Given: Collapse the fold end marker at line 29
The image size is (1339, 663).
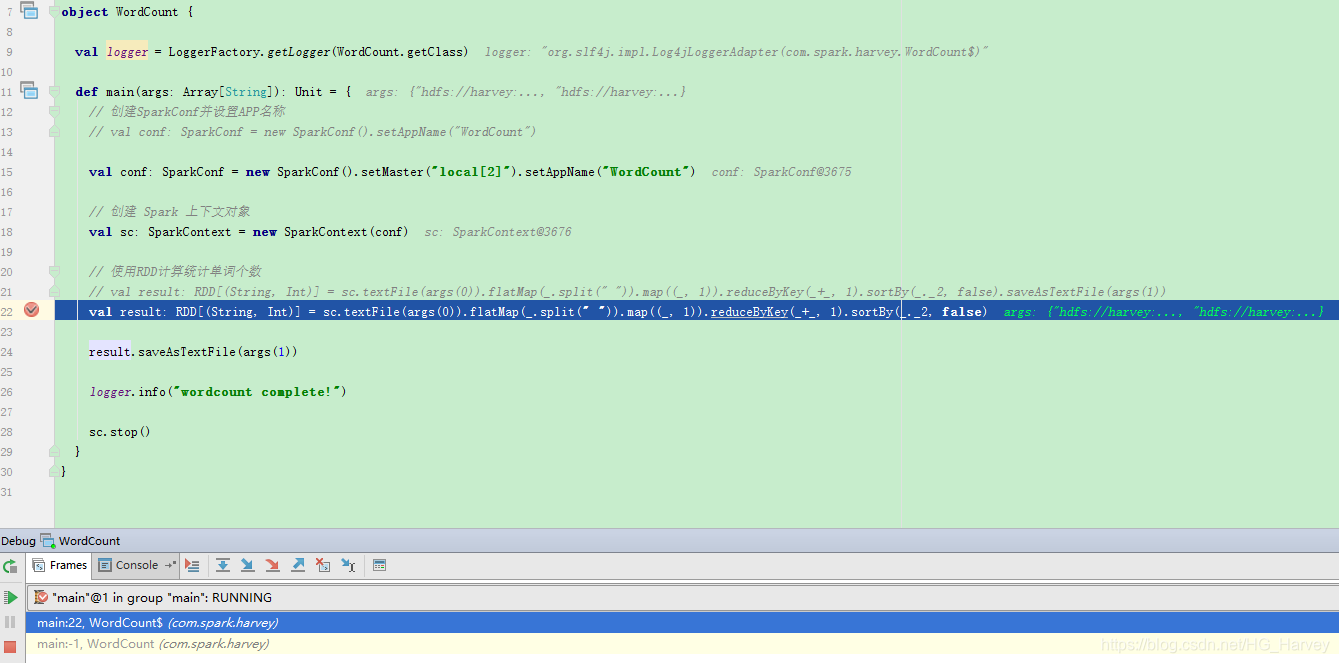Looking at the screenshot, I should click(55, 451).
